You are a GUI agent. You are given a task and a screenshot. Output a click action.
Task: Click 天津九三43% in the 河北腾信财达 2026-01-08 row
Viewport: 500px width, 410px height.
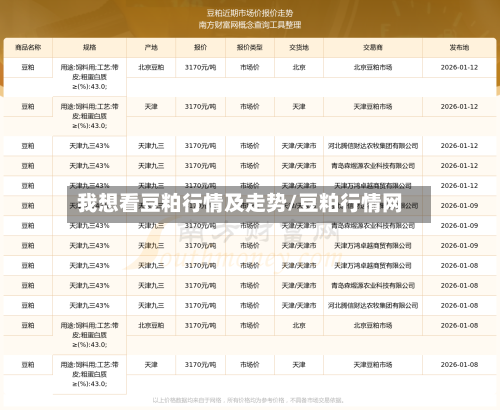pos(89,306)
